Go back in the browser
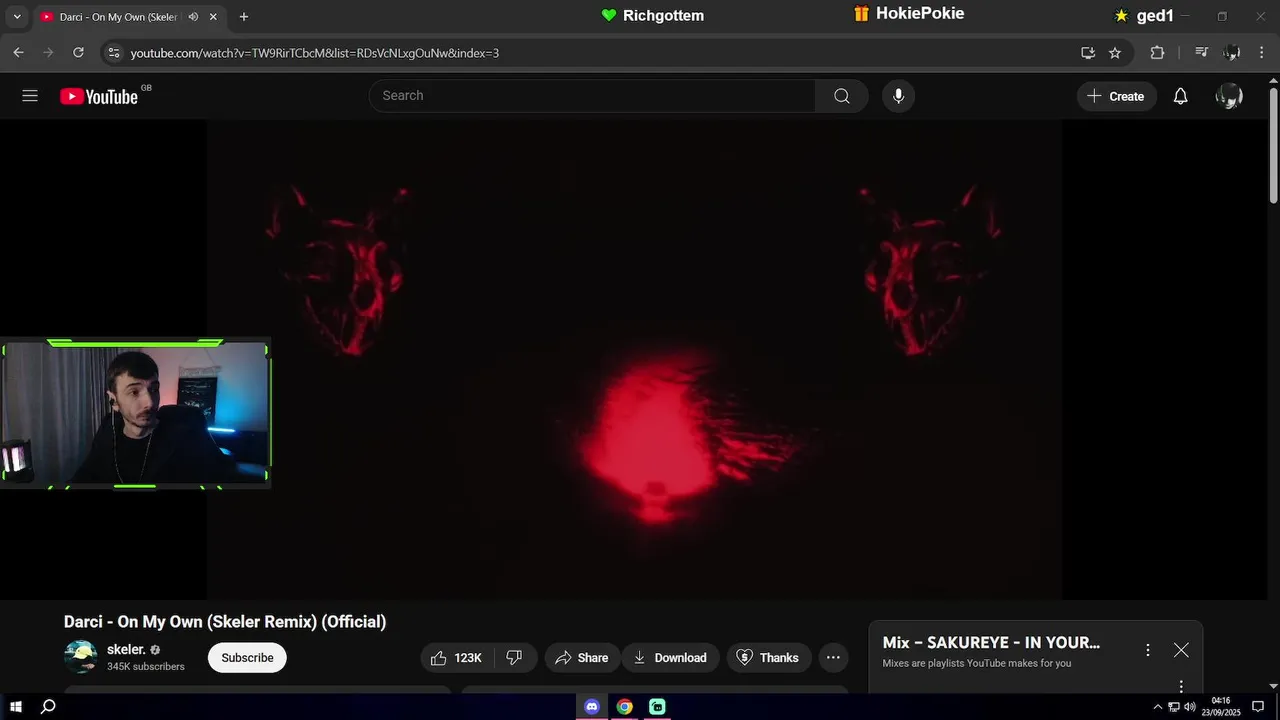This screenshot has height=720, width=1280. tap(18, 52)
